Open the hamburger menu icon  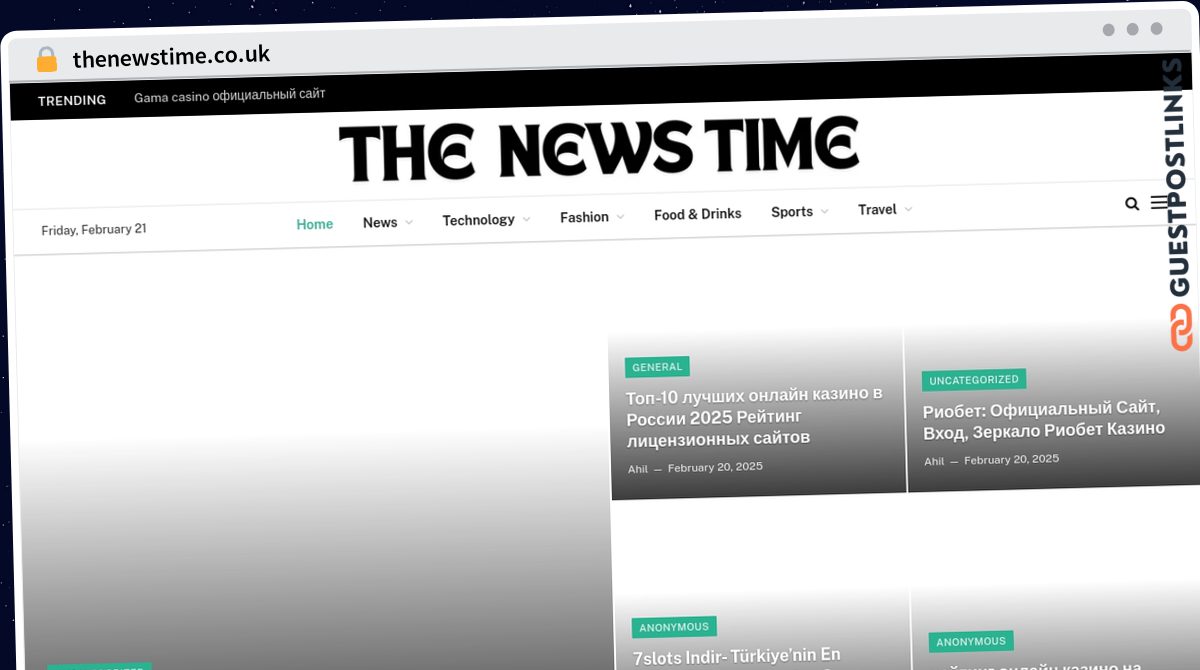[1160, 202]
